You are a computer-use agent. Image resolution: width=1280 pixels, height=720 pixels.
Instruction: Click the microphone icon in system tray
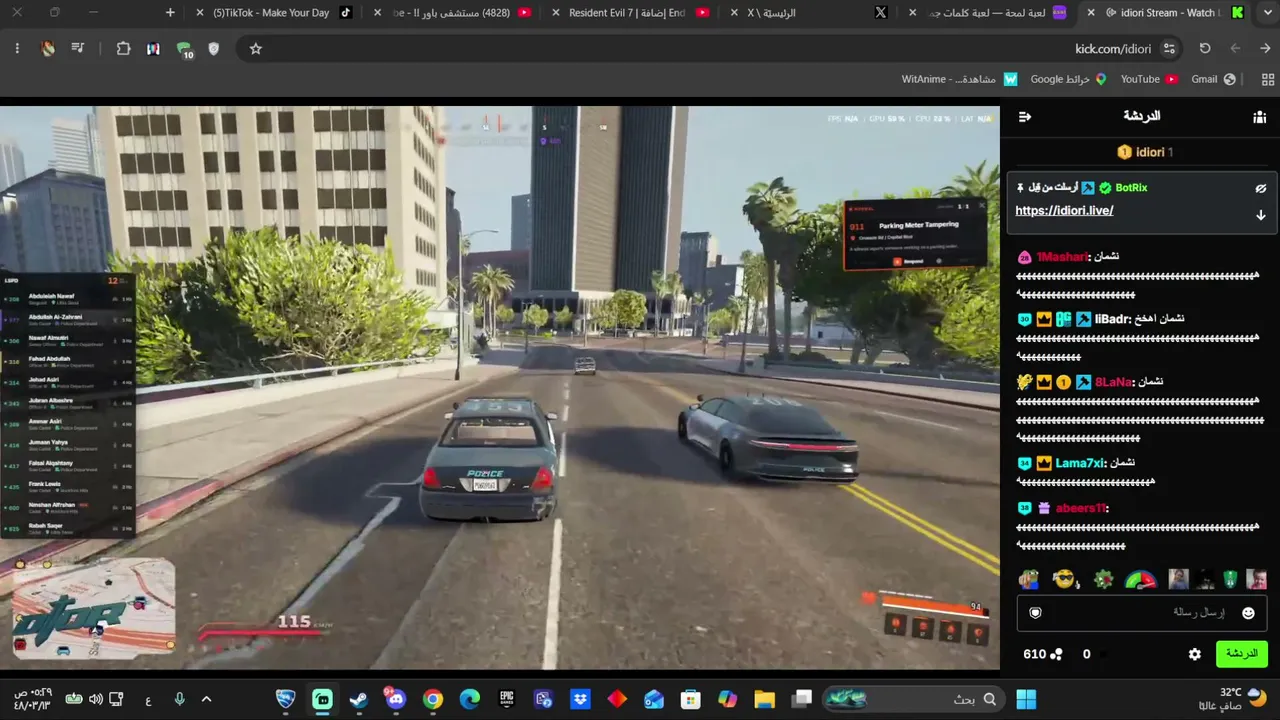[179, 699]
